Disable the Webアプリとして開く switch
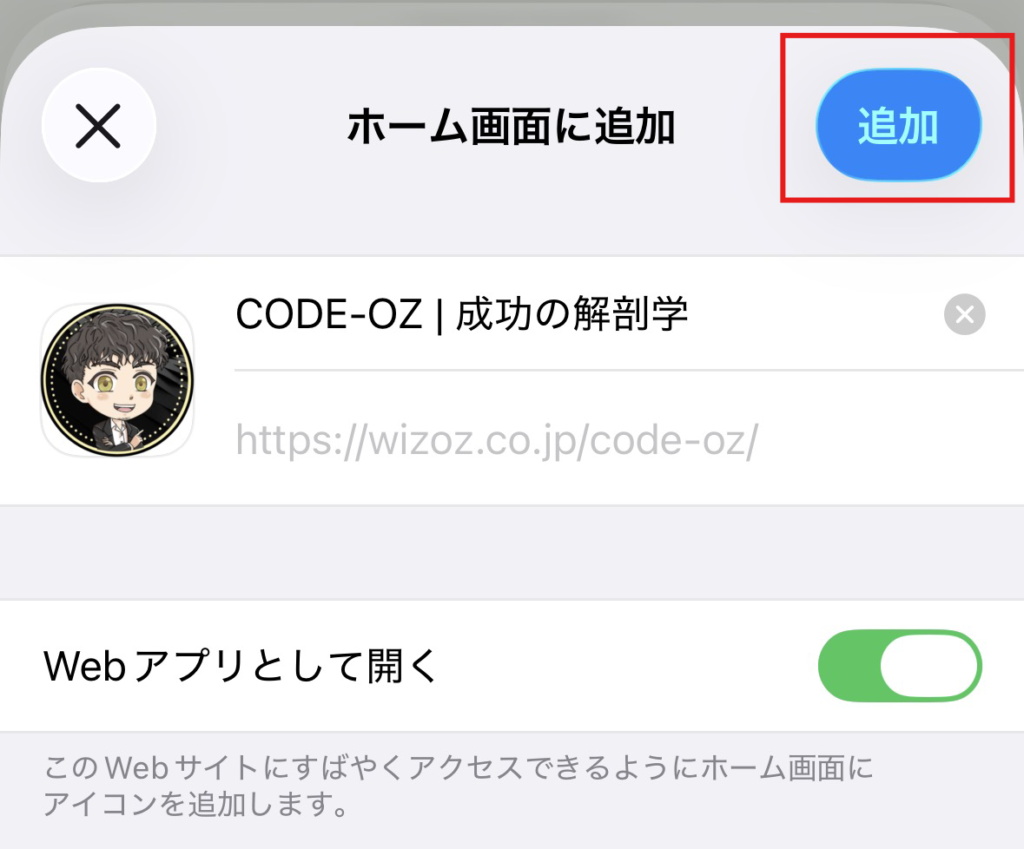Screen dimensions: 1024x849 (899, 665)
